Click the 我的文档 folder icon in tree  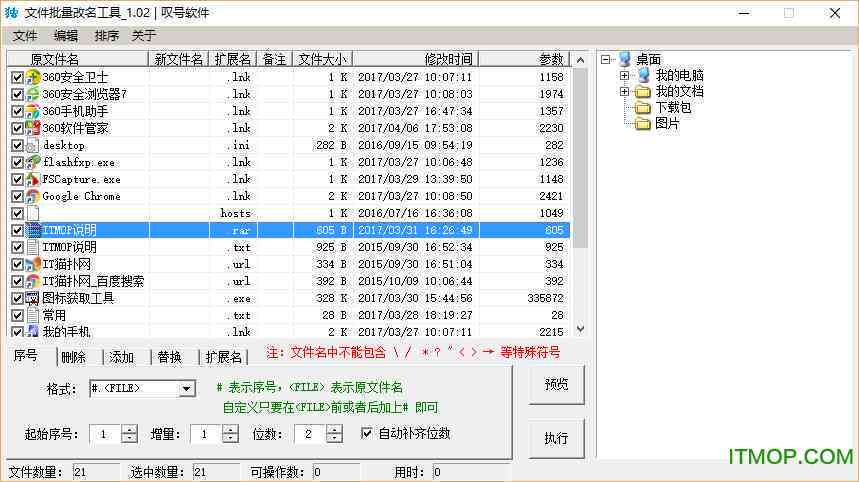(x=643, y=91)
